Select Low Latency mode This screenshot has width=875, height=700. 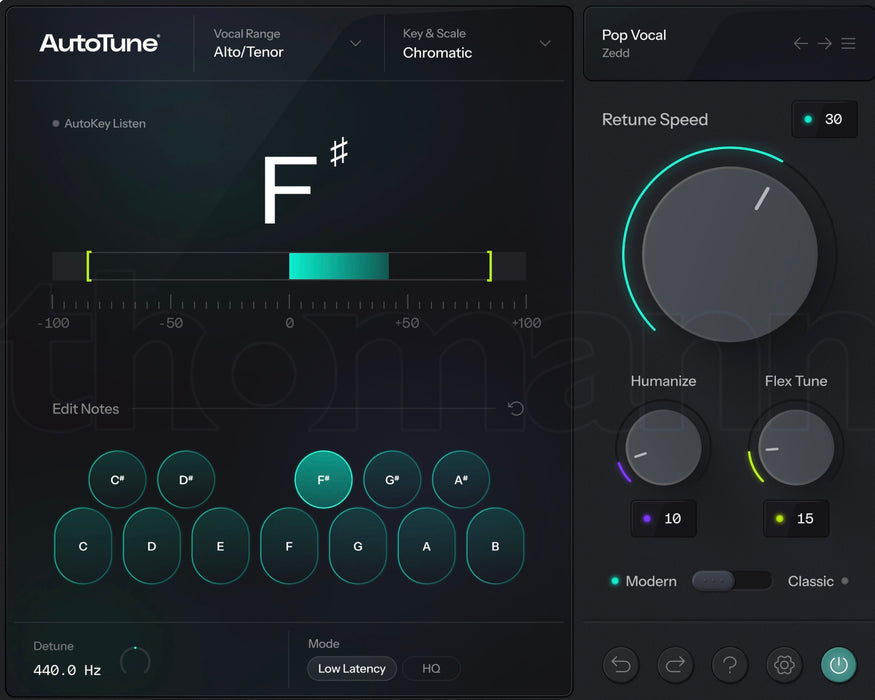[352, 668]
